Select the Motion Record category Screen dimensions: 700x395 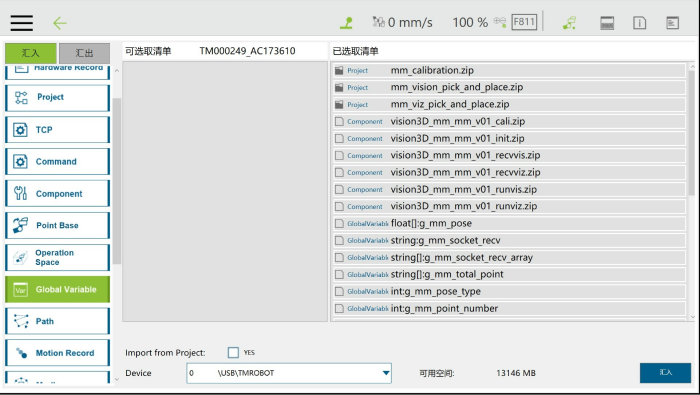click(57, 353)
